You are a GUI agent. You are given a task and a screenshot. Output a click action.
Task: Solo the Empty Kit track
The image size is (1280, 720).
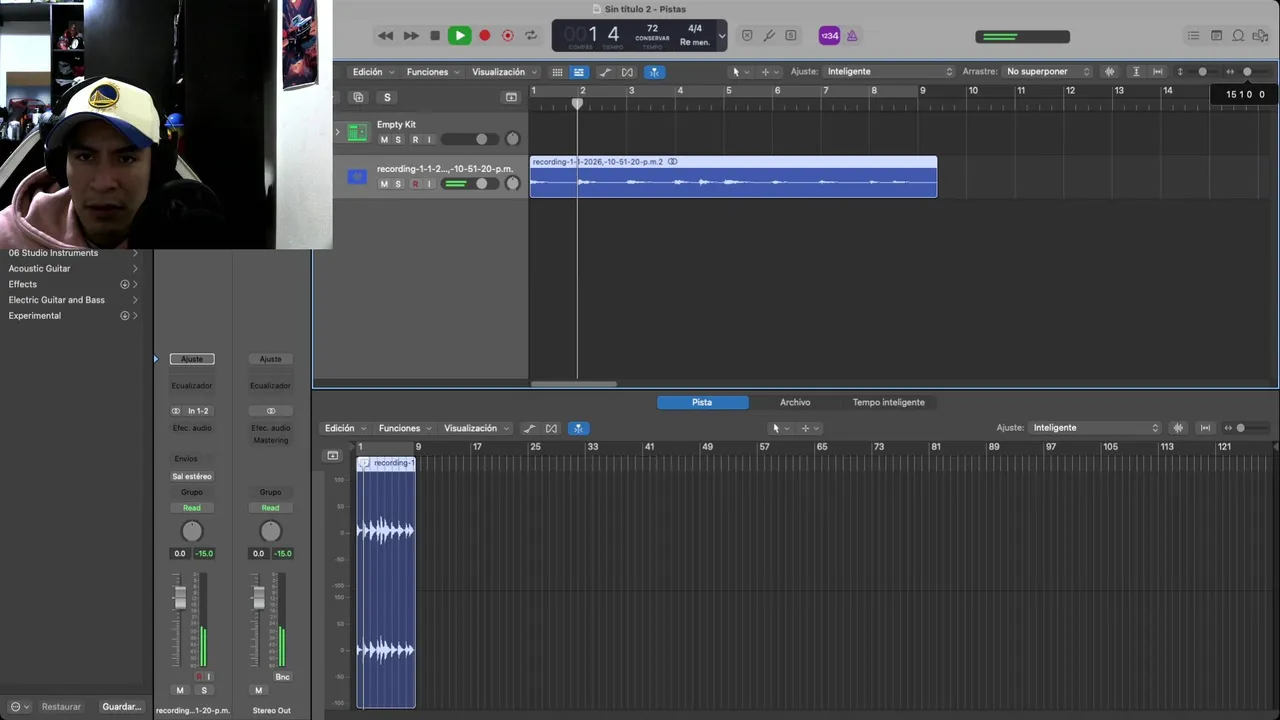(x=398, y=140)
